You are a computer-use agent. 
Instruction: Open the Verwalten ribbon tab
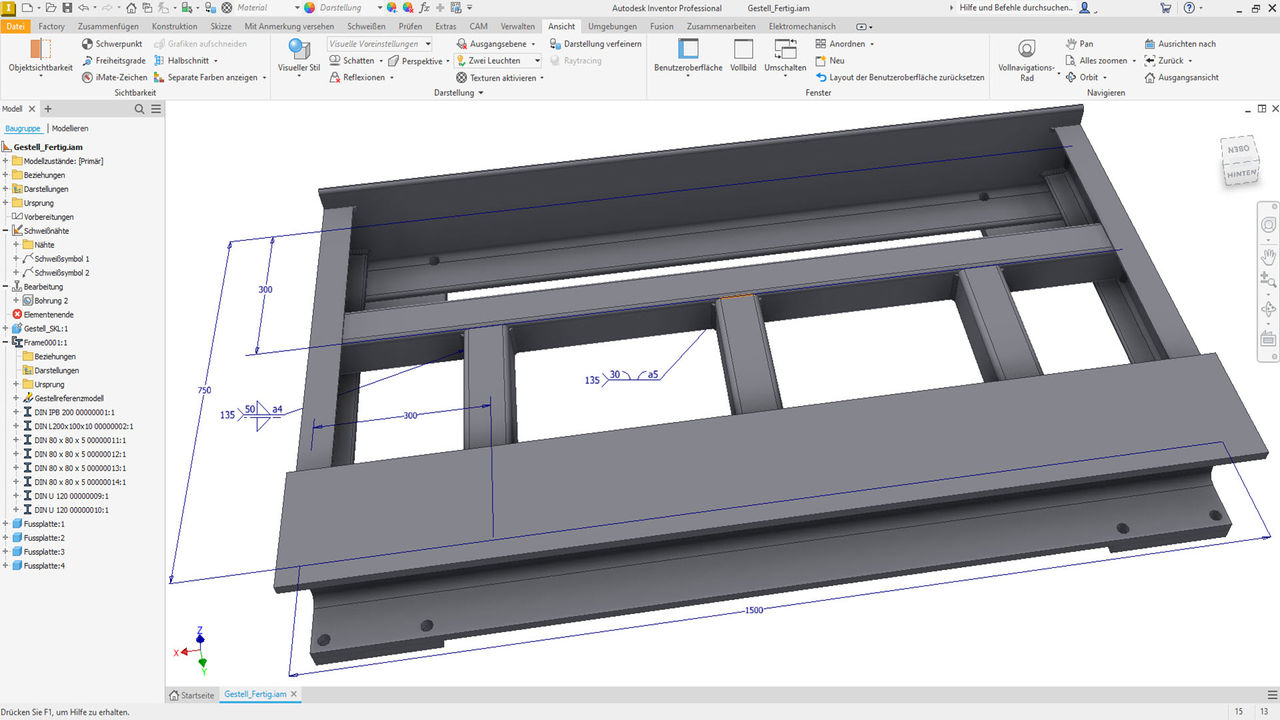(517, 26)
